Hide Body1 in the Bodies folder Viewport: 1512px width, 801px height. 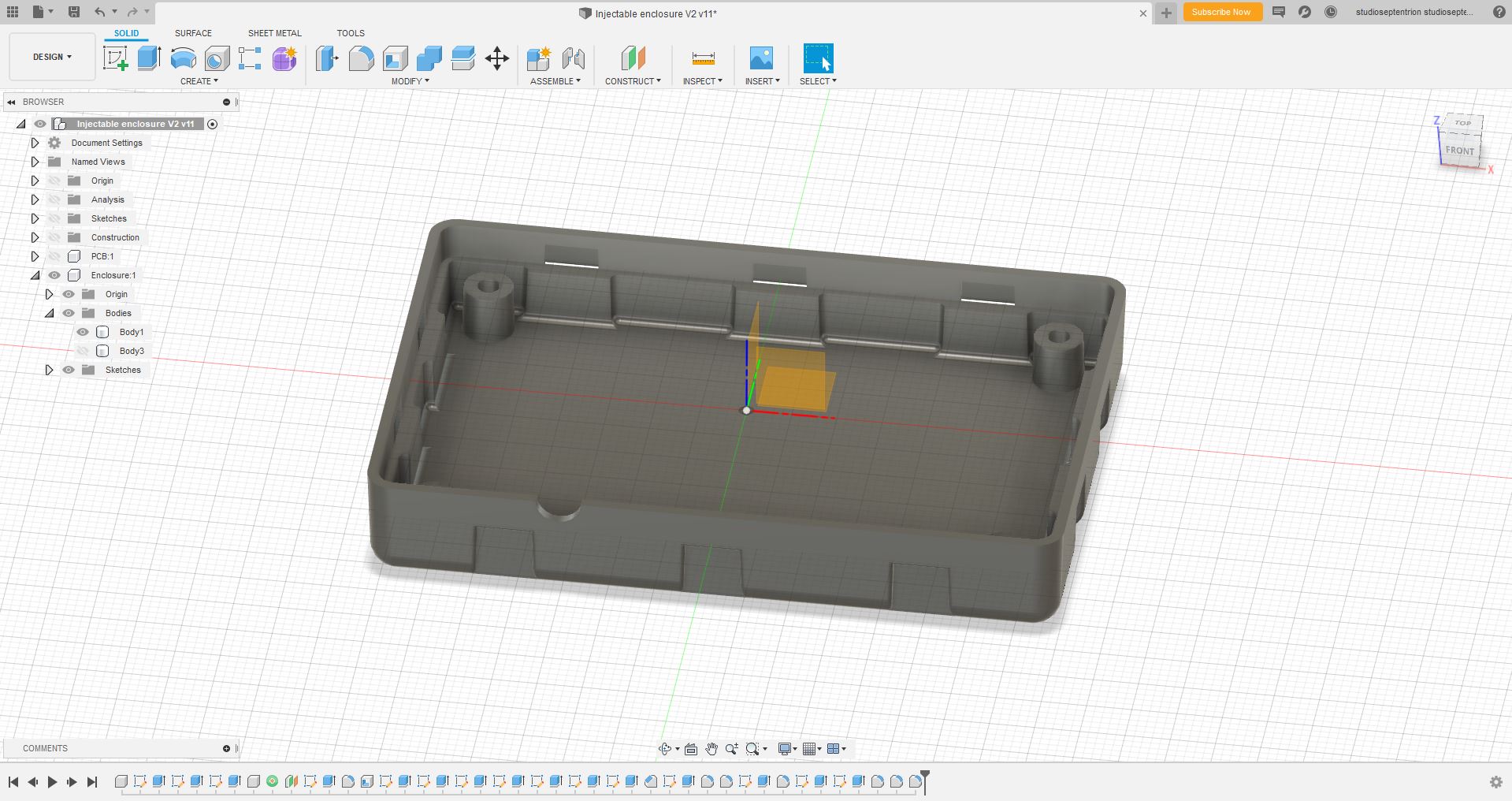pyautogui.click(x=83, y=332)
